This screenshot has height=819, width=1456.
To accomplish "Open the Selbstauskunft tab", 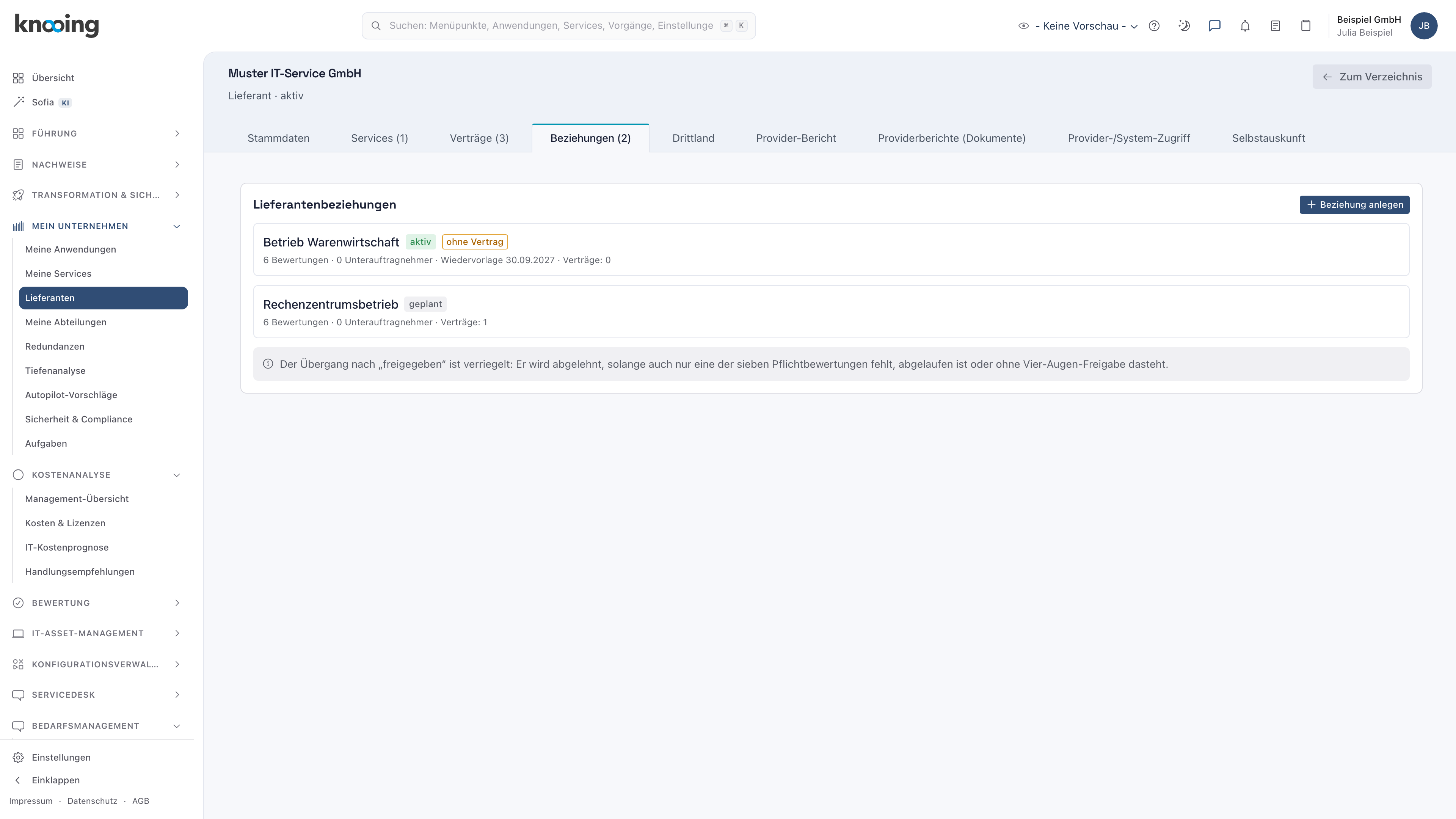I will click(1268, 138).
